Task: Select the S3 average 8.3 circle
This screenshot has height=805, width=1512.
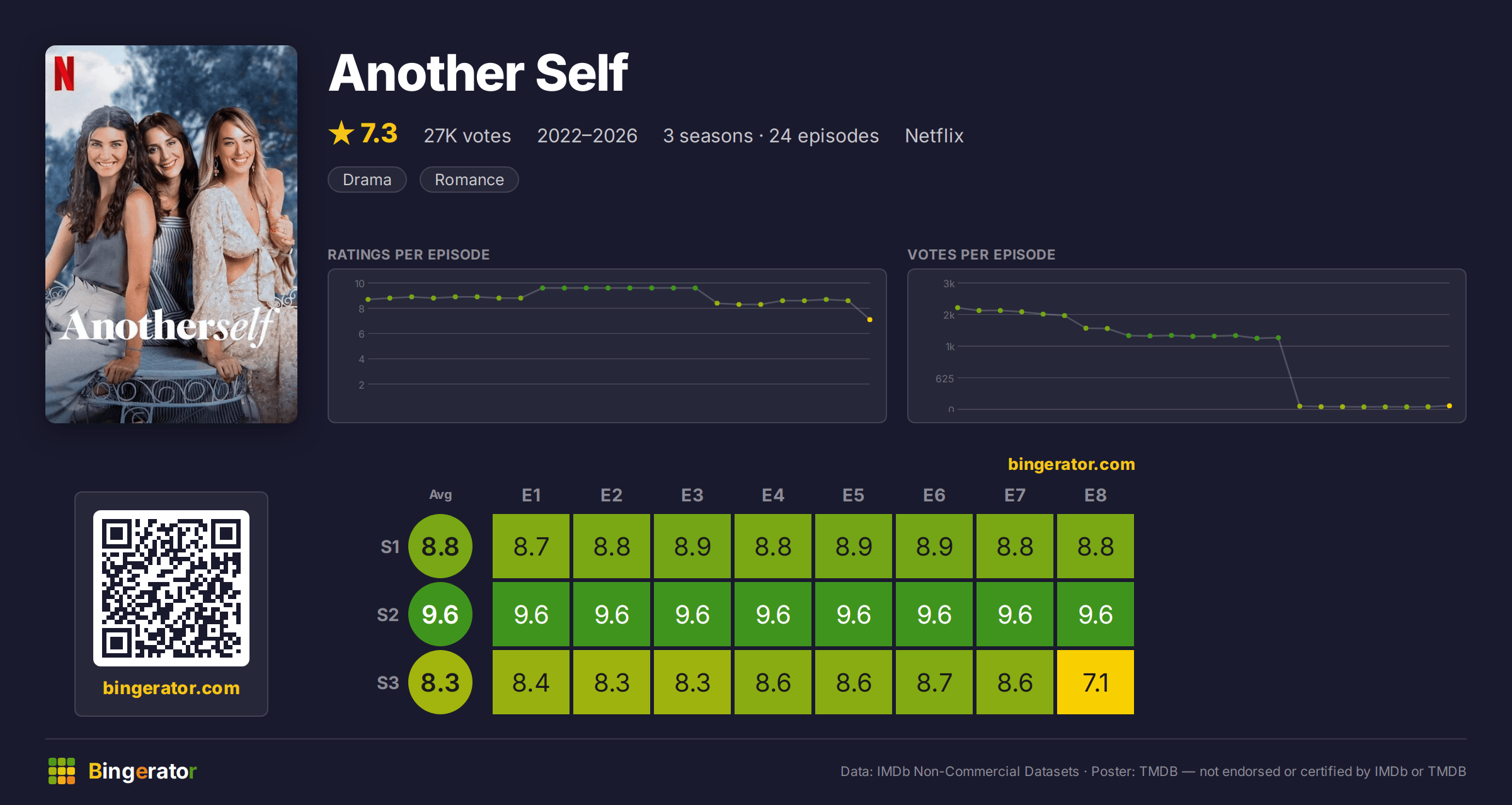Action: click(440, 682)
